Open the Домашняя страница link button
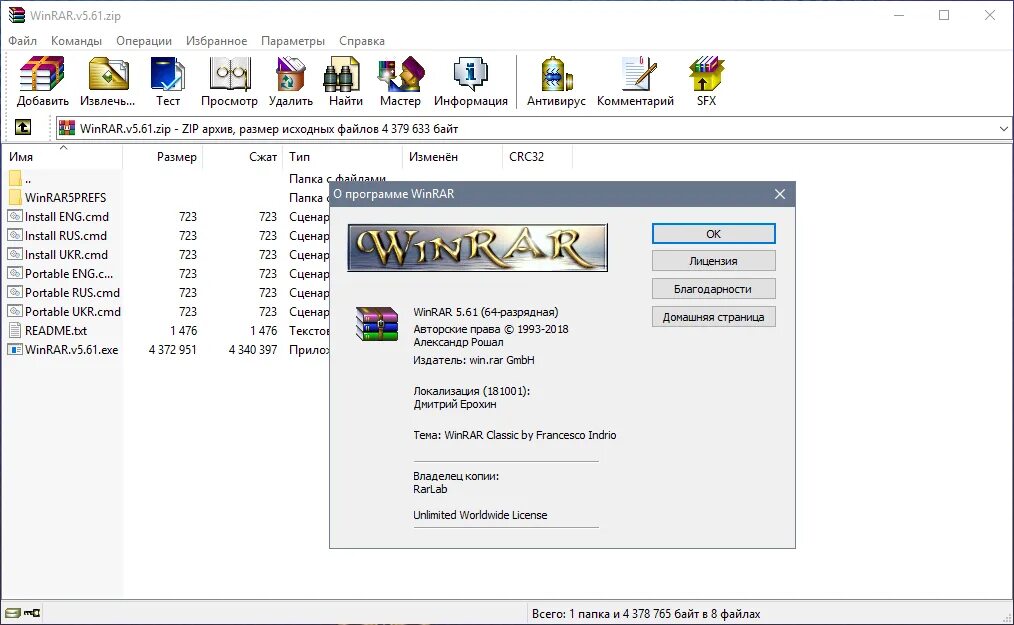Screen dimensions: 1014x625 (x=712, y=316)
